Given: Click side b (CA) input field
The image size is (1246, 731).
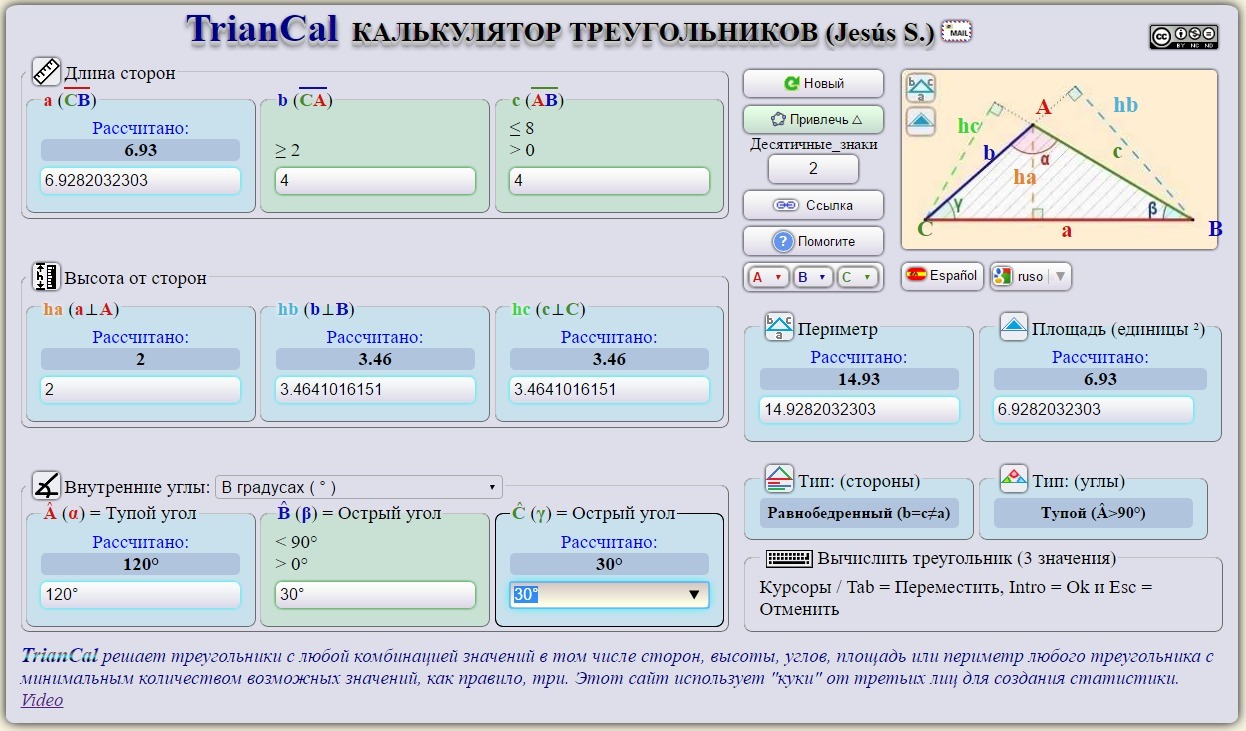Looking at the screenshot, I should pyautogui.click(x=375, y=181).
